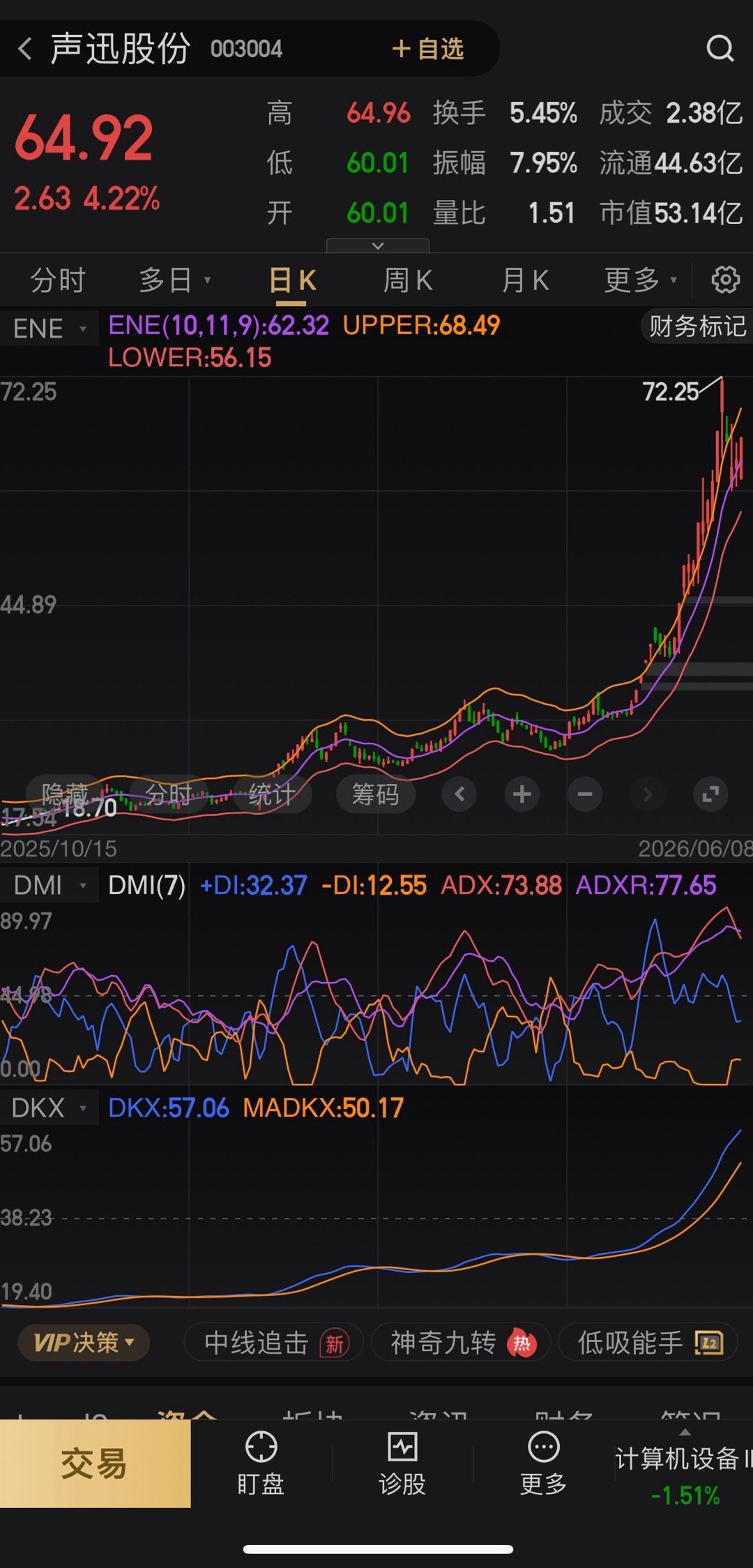This screenshot has height=1568, width=753.
Task: Add stock via +自选 button
Action: [428, 49]
